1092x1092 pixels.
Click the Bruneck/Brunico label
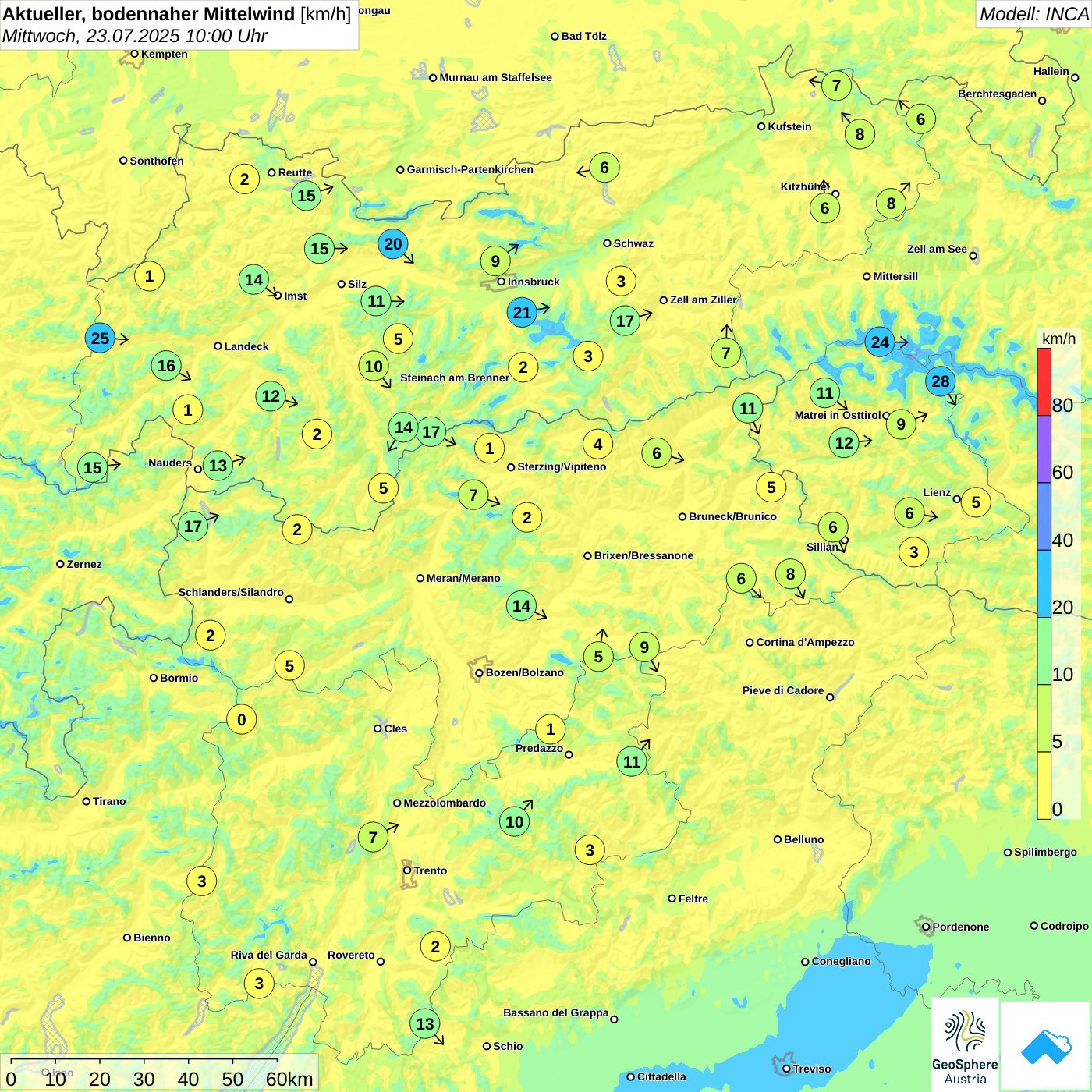tap(732, 516)
